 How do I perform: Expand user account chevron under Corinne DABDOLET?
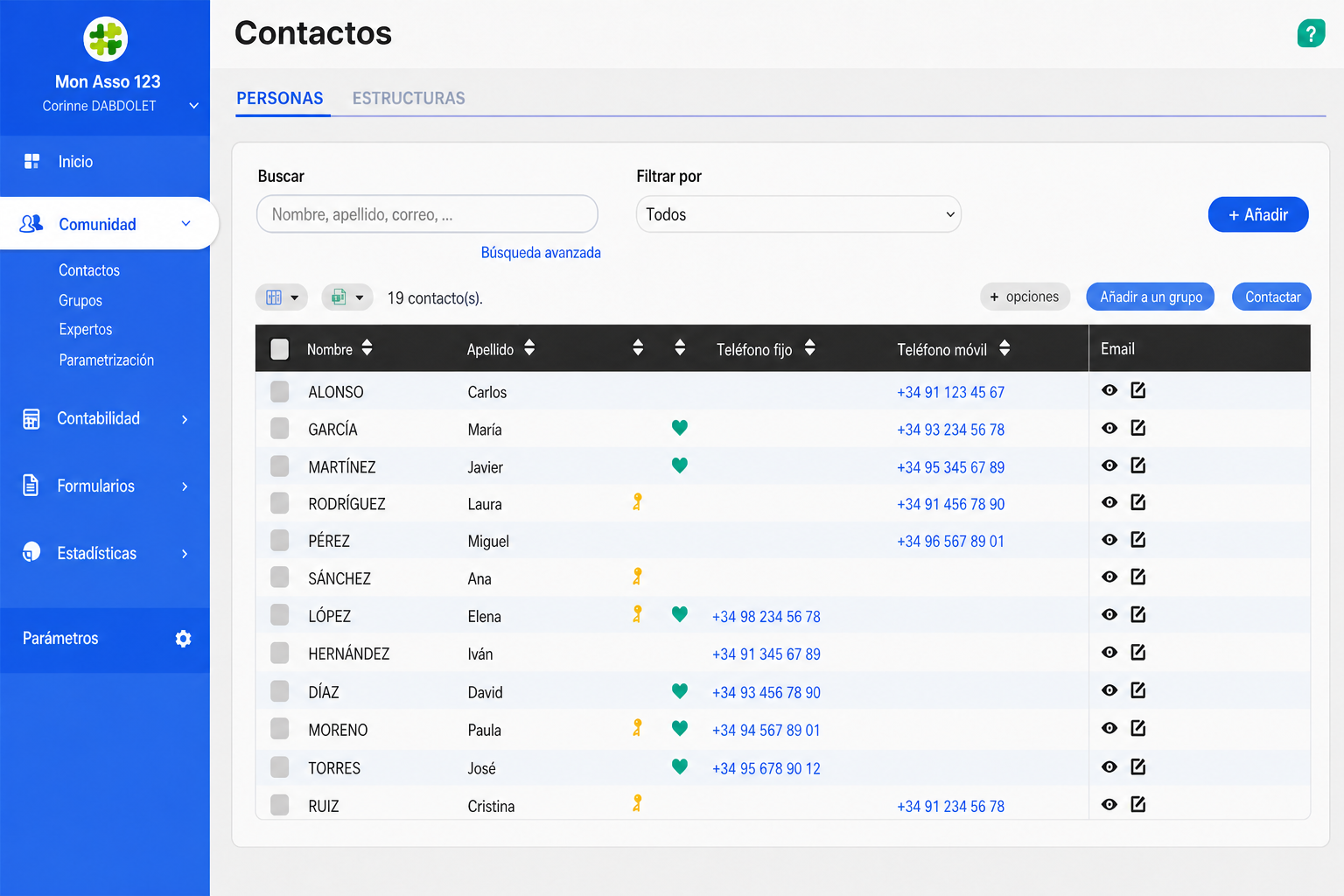pyautogui.click(x=194, y=106)
